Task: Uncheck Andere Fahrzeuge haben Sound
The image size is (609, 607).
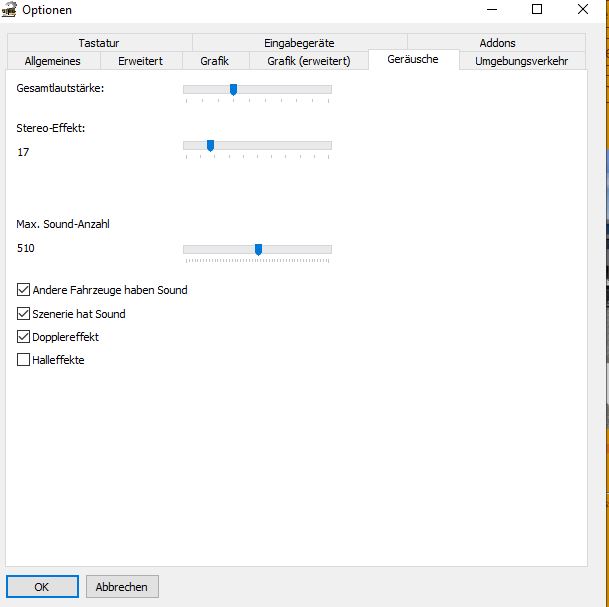Action: 24,290
